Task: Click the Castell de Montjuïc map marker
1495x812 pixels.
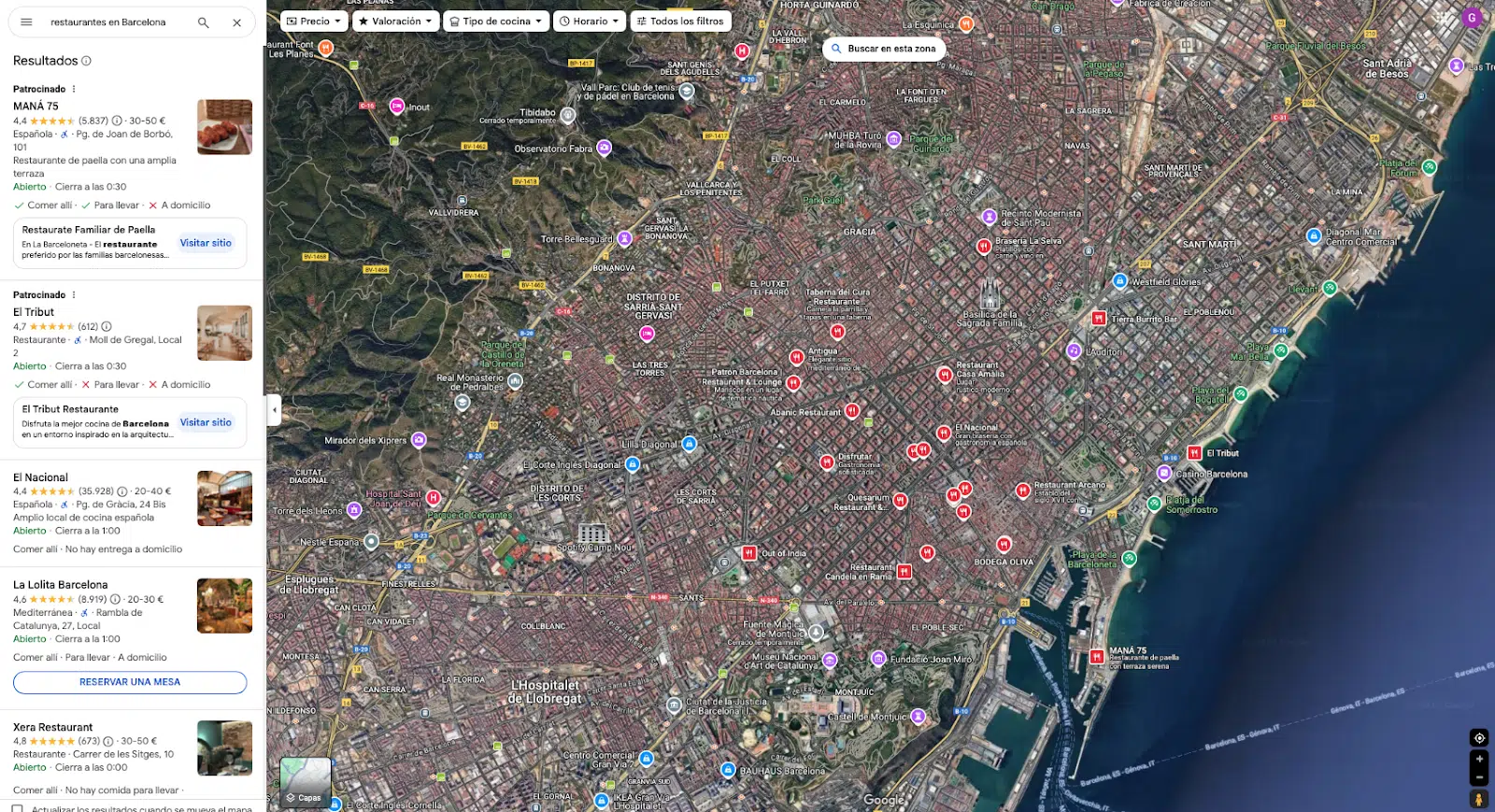Action: click(918, 717)
